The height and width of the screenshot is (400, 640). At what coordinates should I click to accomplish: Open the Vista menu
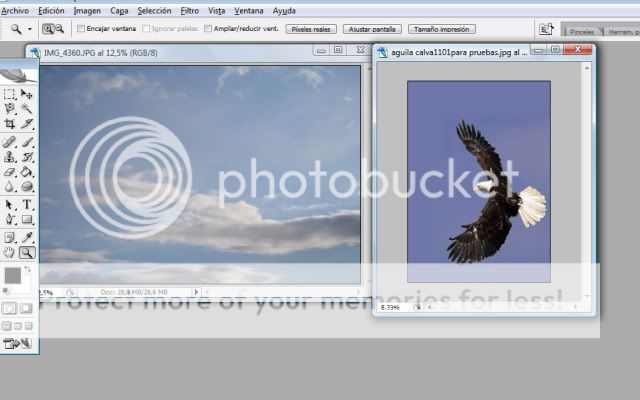217,11
